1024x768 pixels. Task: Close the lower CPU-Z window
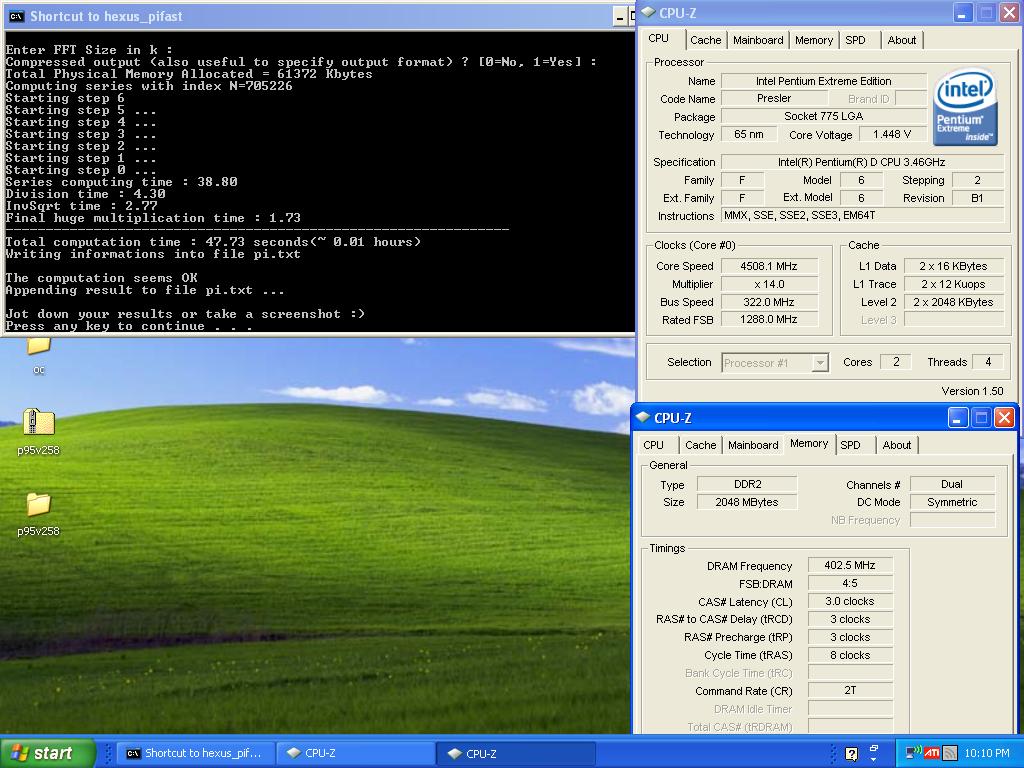(1004, 418)
